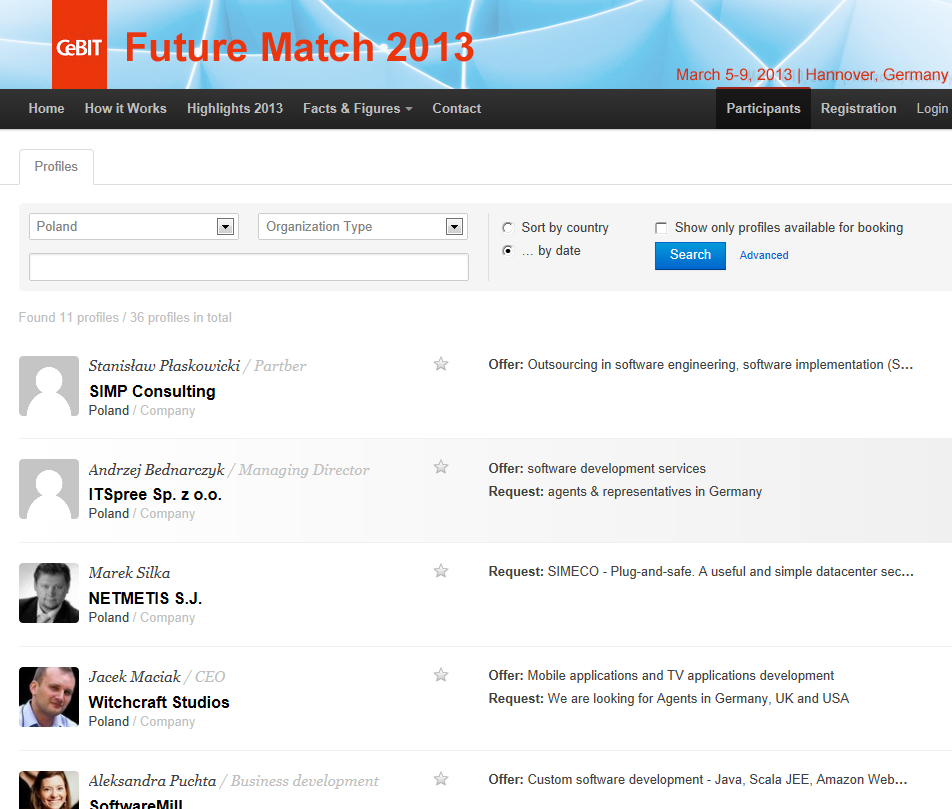The width and height of the screenshot is (952, 809).
Task: Open SIMP Consulting profile
Action: (152, 391)
